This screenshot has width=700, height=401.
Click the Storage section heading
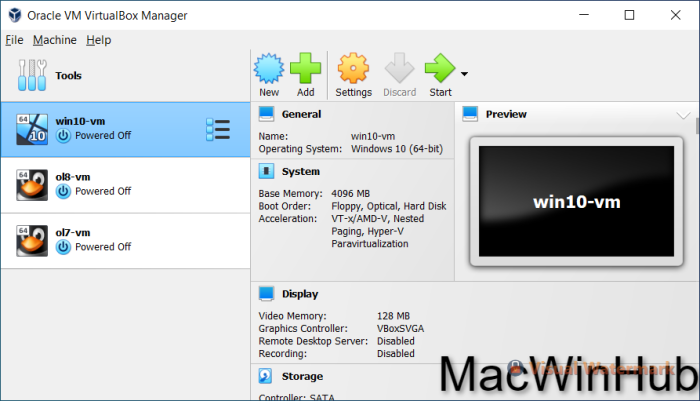(x=302, y=376)
